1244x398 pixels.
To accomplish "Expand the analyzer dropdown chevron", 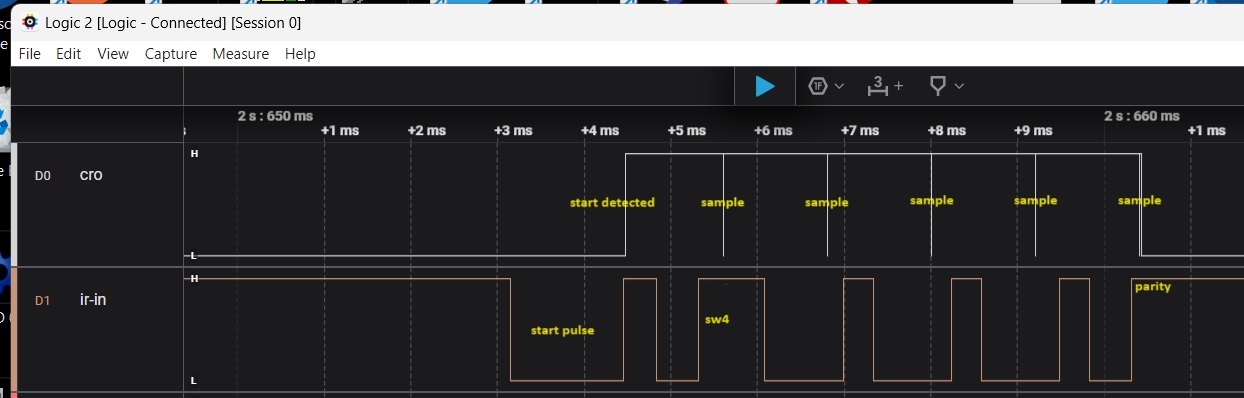I will point(839,86).
